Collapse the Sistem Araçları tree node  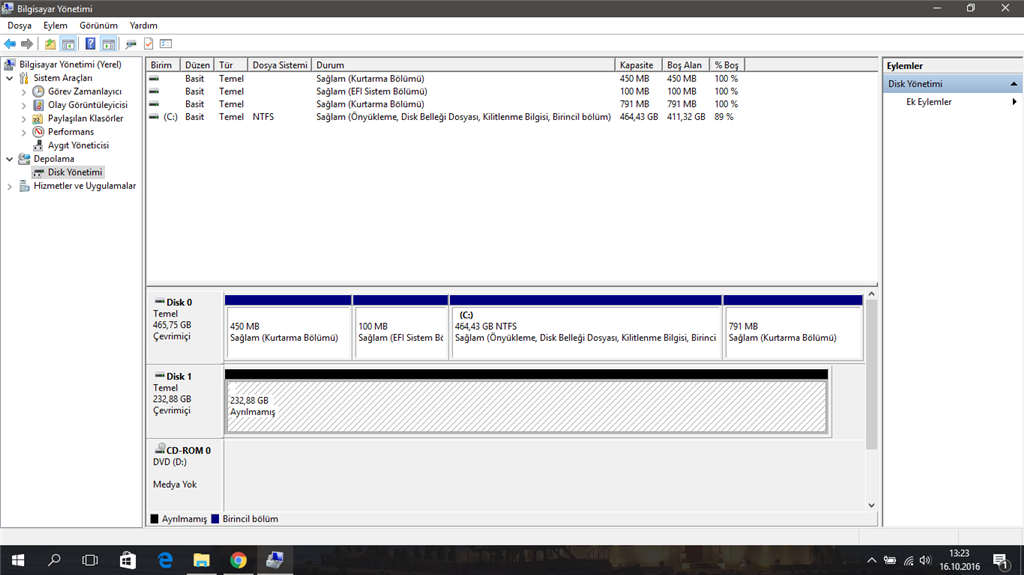(10, 78)
